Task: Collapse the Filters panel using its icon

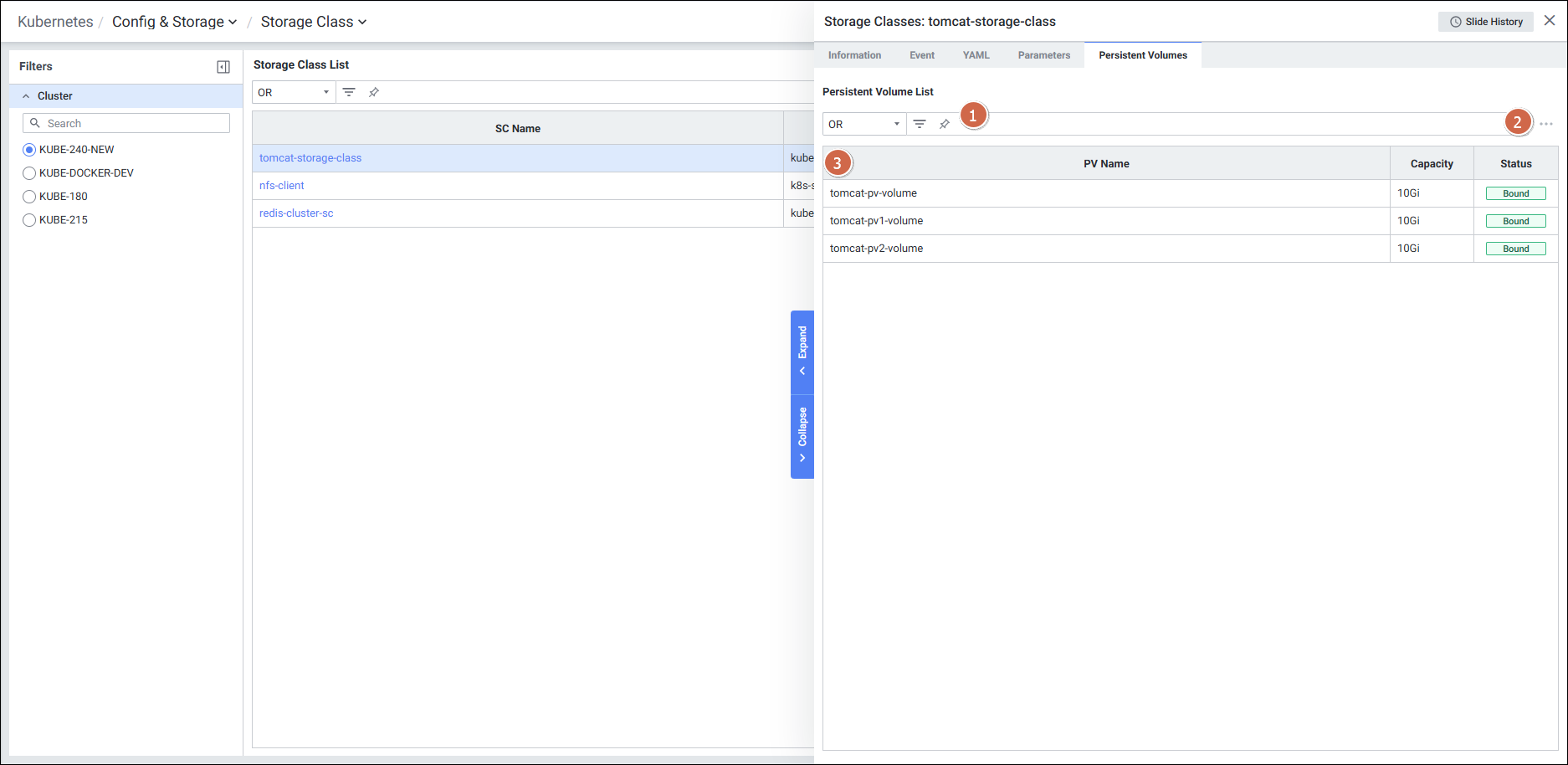Action: (x=223, y=67)
